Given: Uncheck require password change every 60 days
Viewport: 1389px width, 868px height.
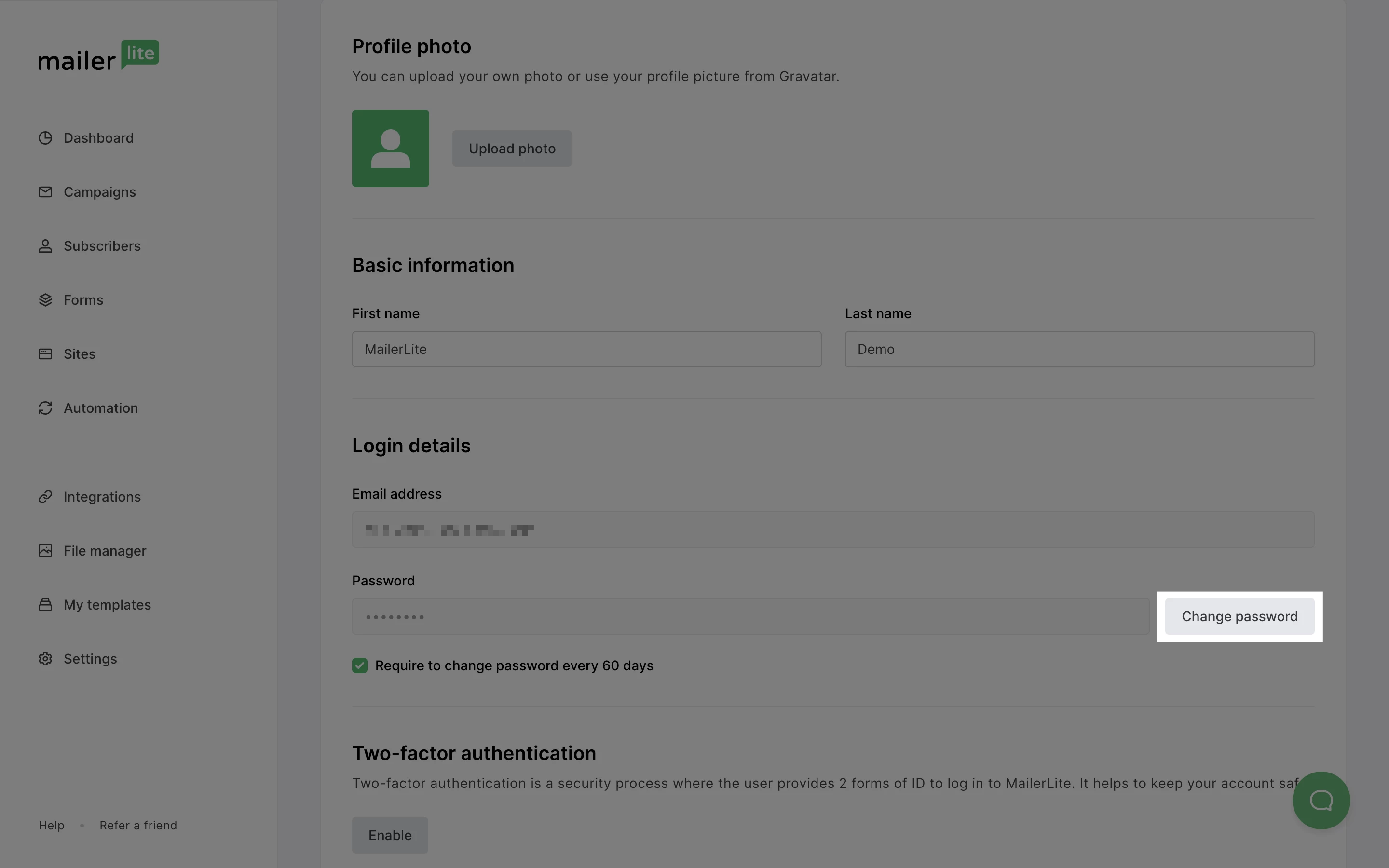Looking at the screenshot, I should coord(360,665).
